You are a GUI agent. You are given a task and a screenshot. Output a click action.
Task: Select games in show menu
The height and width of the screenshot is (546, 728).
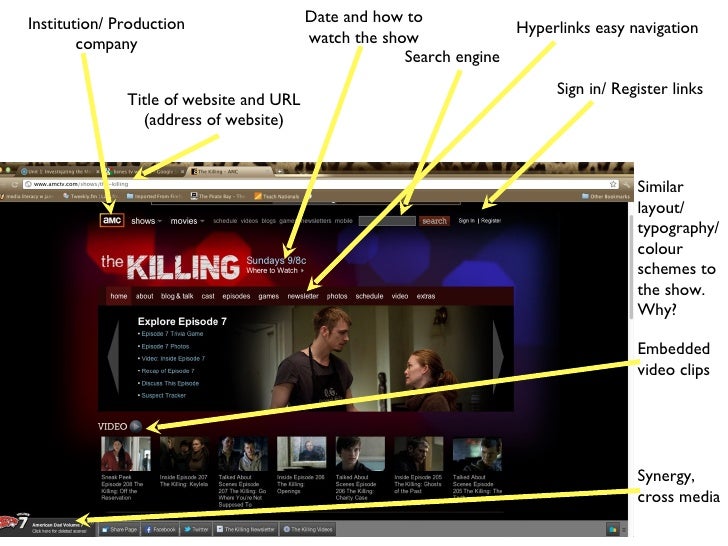pos(268,296)
